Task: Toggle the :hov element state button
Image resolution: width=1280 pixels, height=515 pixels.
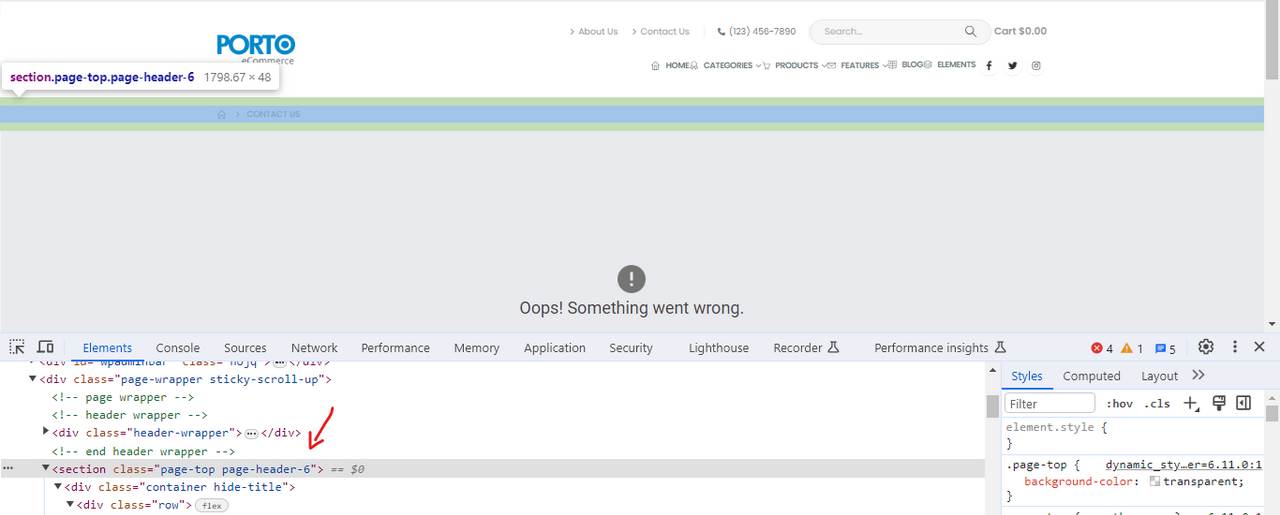Action: tap(1119, 403)
